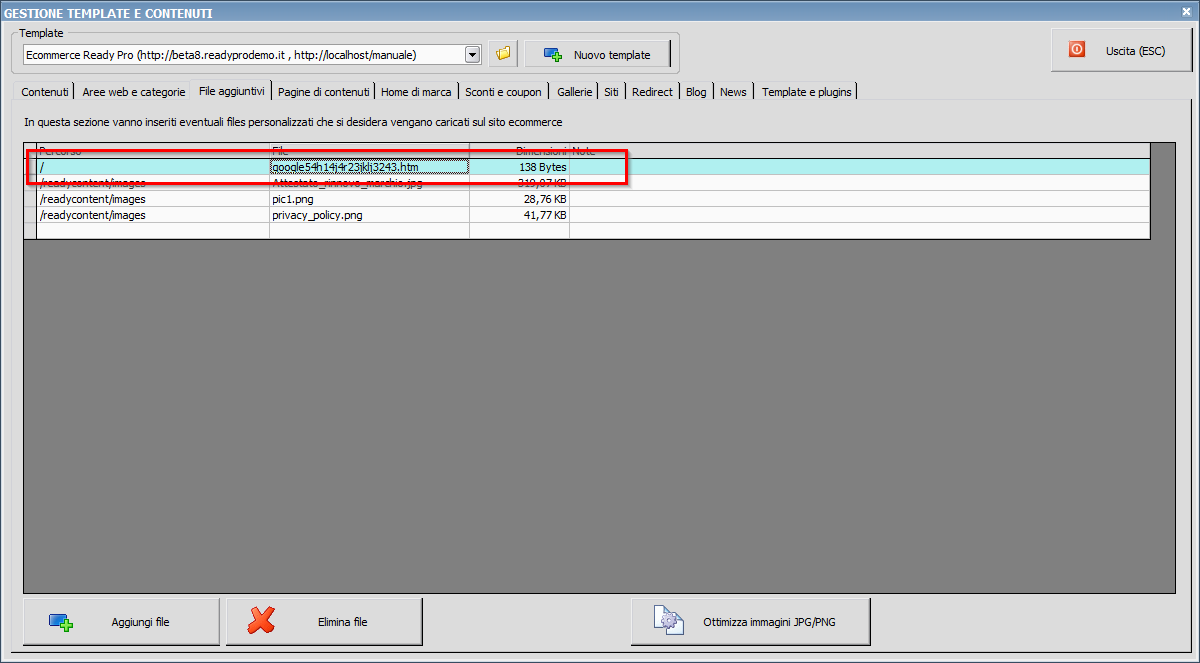1200x663 pixels.
Task: Open the Aree web e categorie tab
Action: (134, 91)
